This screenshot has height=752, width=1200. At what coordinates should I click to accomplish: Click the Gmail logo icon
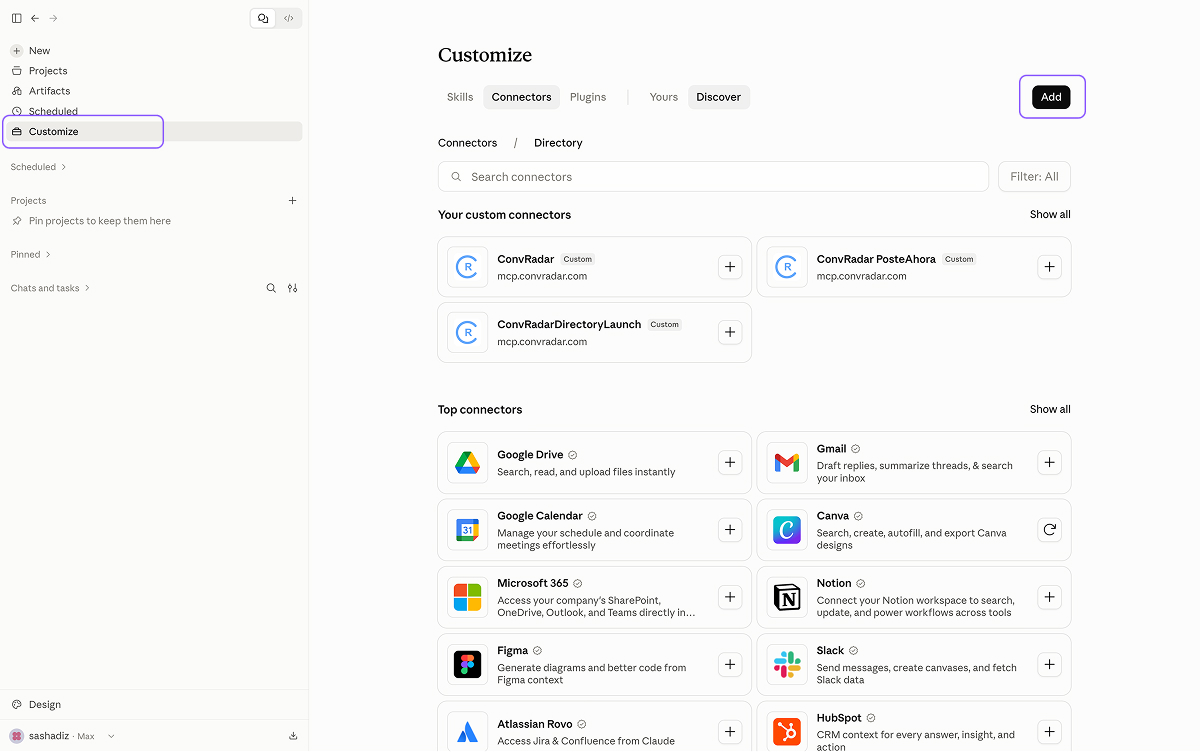click(x=787, y=463)
